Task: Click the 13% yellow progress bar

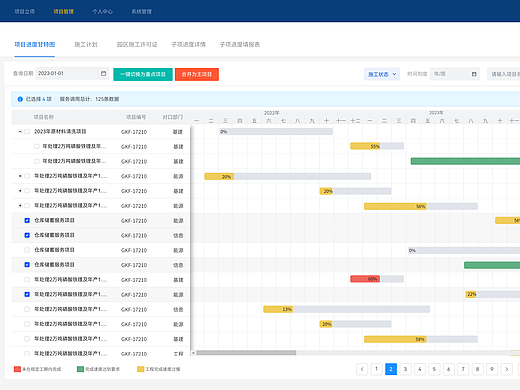Action: tap(278, 309)
